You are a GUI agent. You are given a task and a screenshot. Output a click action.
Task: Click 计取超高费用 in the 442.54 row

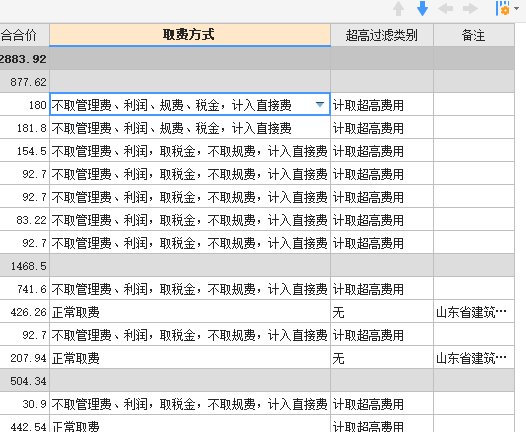tap(368, 426)
